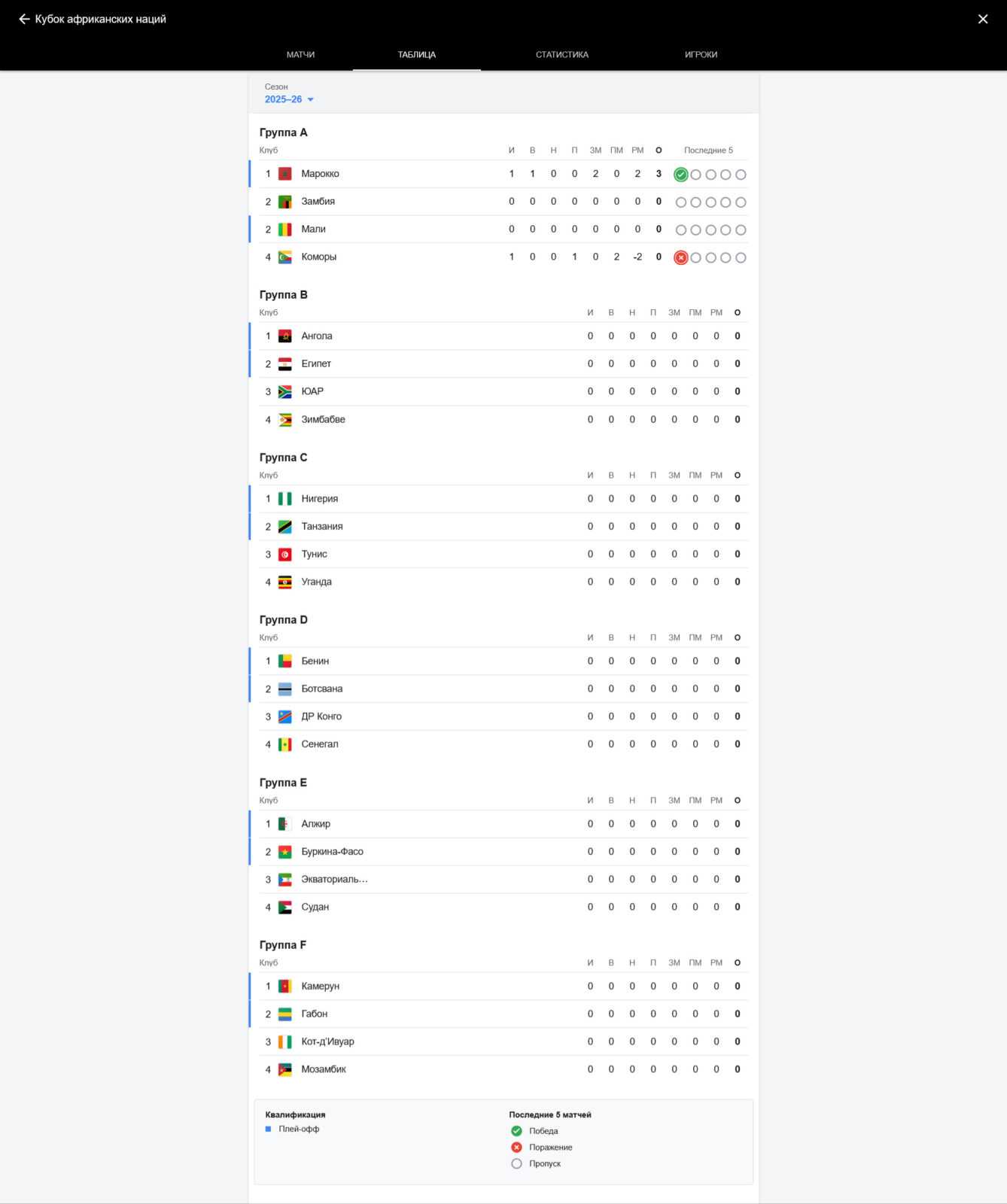Click the Senegal flag icon
Image resolution: width=1007 pixels, height=1204 pixels.
click(x=285, y=744)
